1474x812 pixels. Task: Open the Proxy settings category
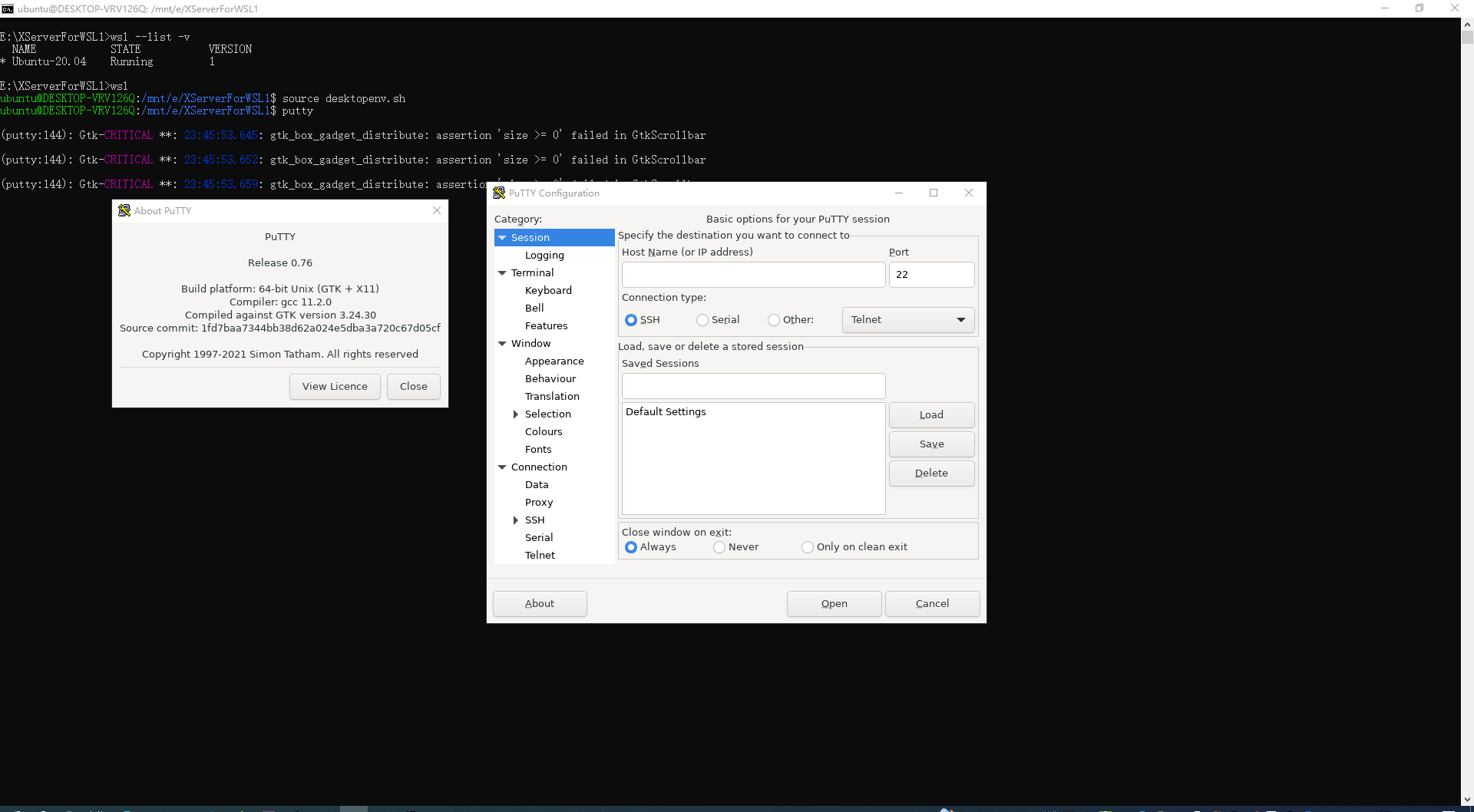coord(539,503)
